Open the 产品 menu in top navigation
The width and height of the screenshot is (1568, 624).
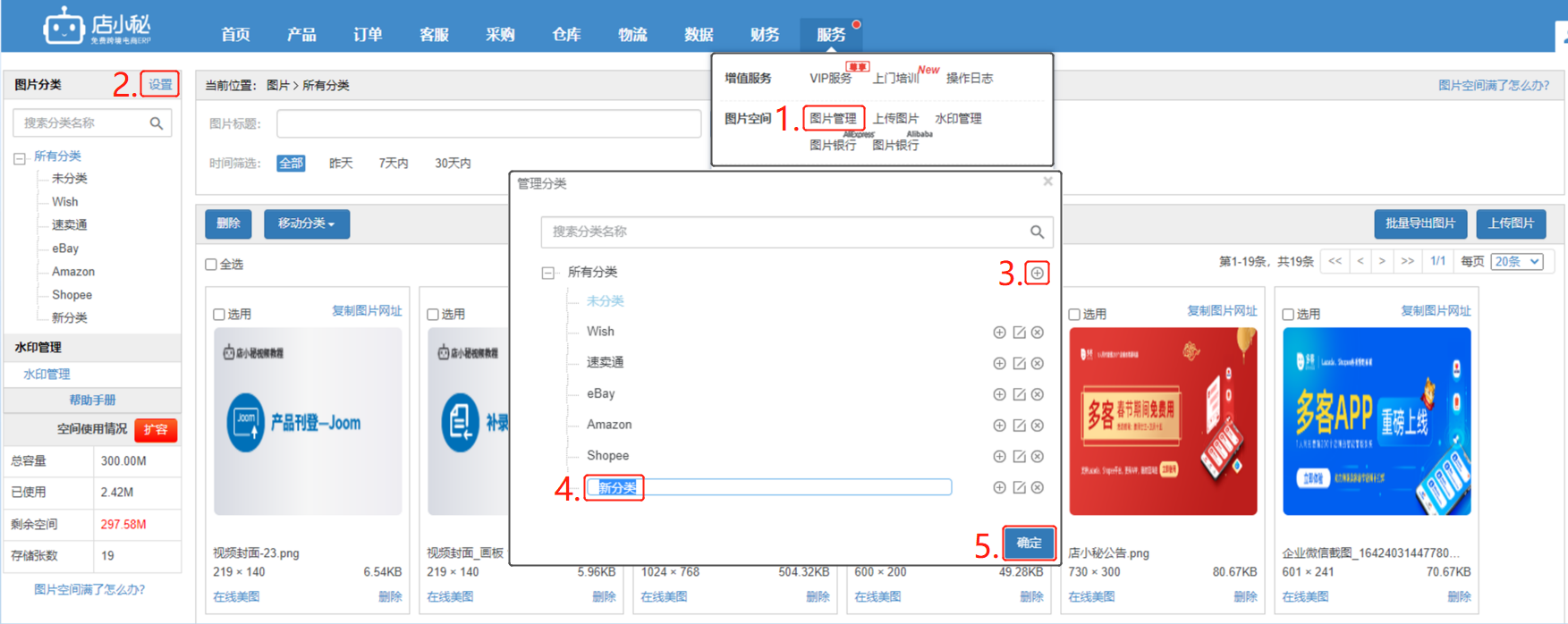301,35
